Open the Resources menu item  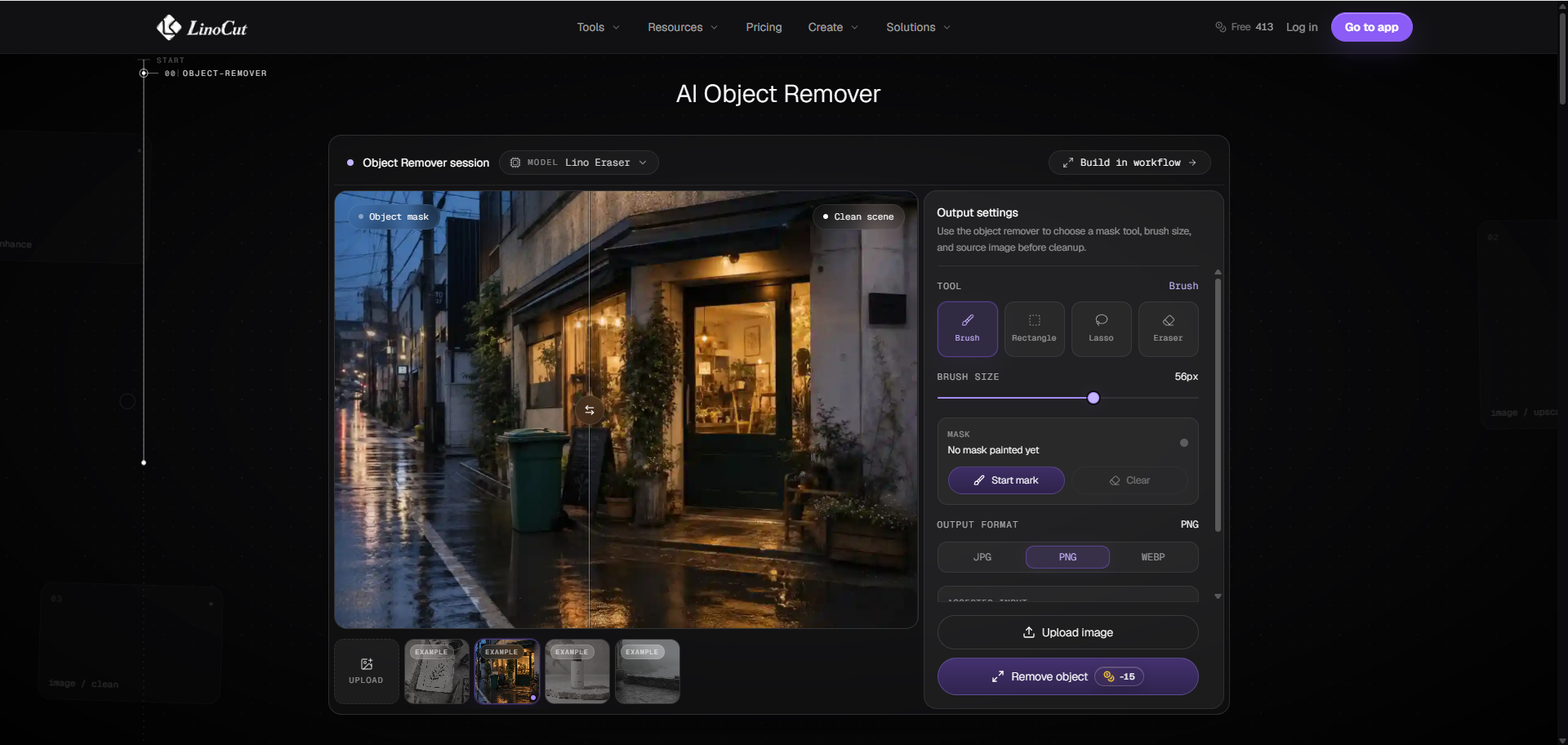pos(683,27)
